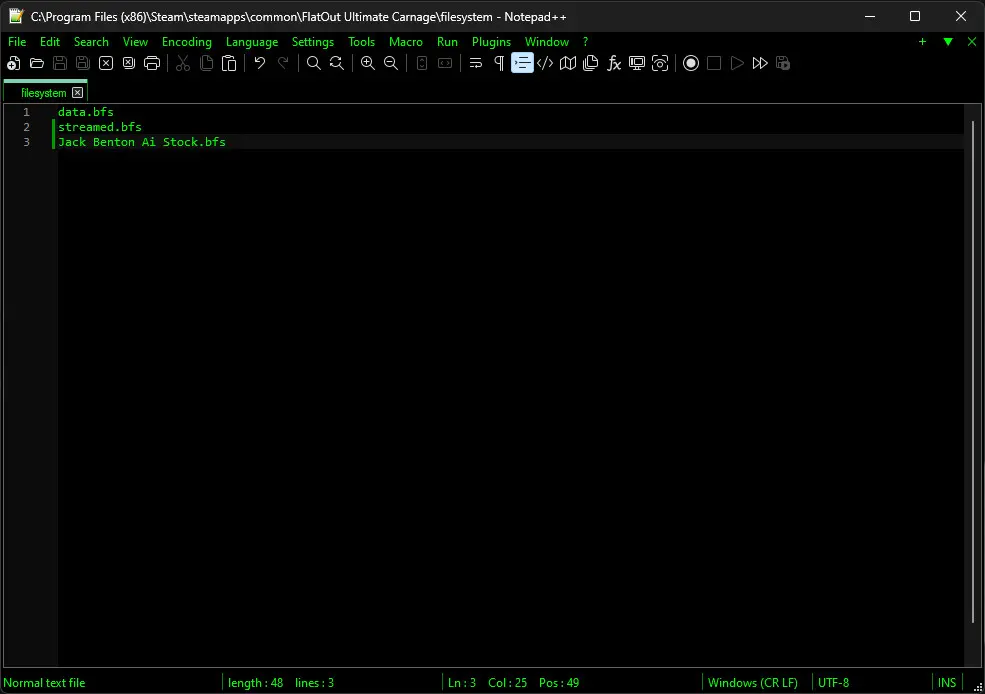The height and width of the screenshot is (694, 985).
Task: Select the filesystem tab
Action: point(43,93)
